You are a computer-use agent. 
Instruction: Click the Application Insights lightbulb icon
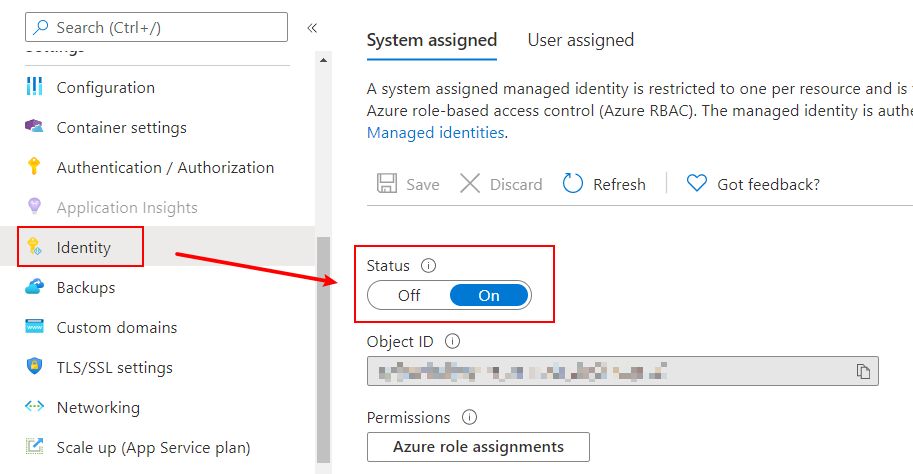click(x=34, y=206)
